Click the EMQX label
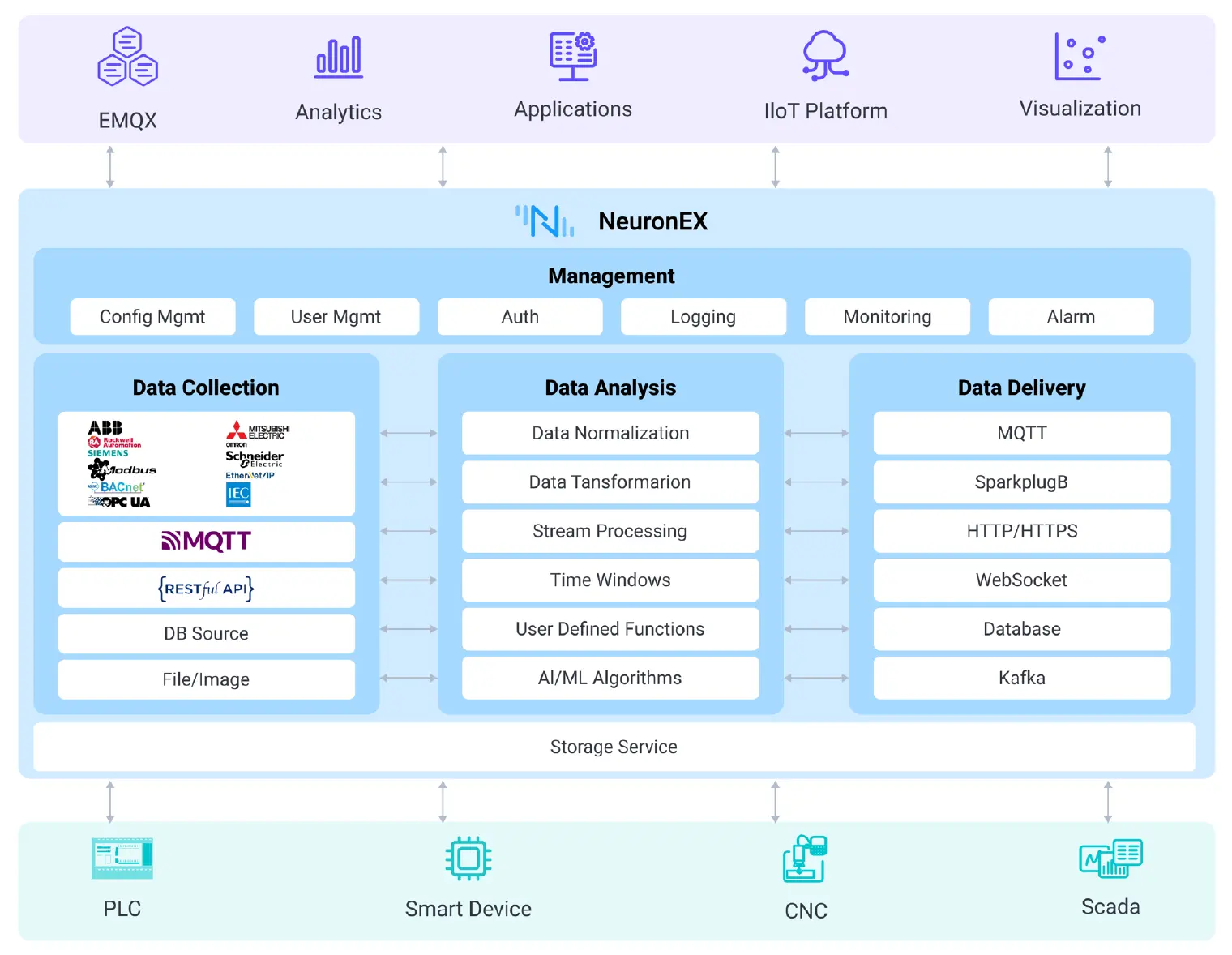 point(127,121)
